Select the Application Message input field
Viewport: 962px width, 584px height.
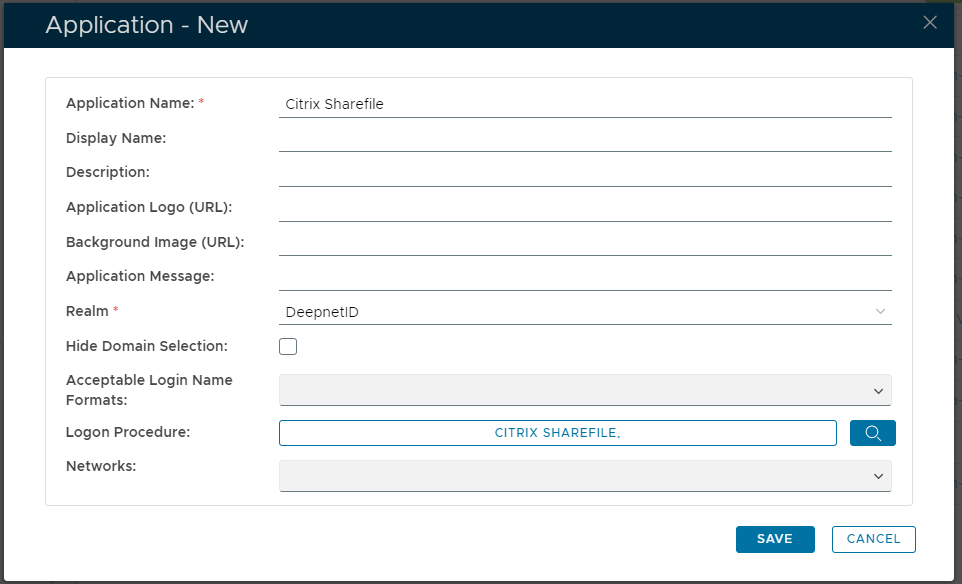(585, 277)
